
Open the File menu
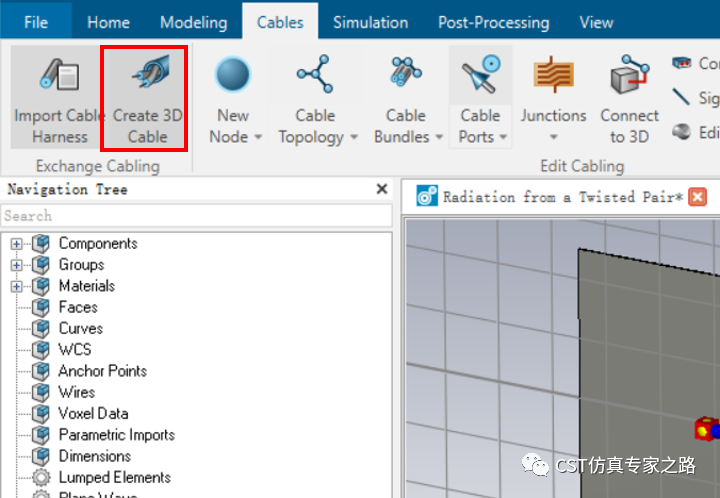[36, 22]
